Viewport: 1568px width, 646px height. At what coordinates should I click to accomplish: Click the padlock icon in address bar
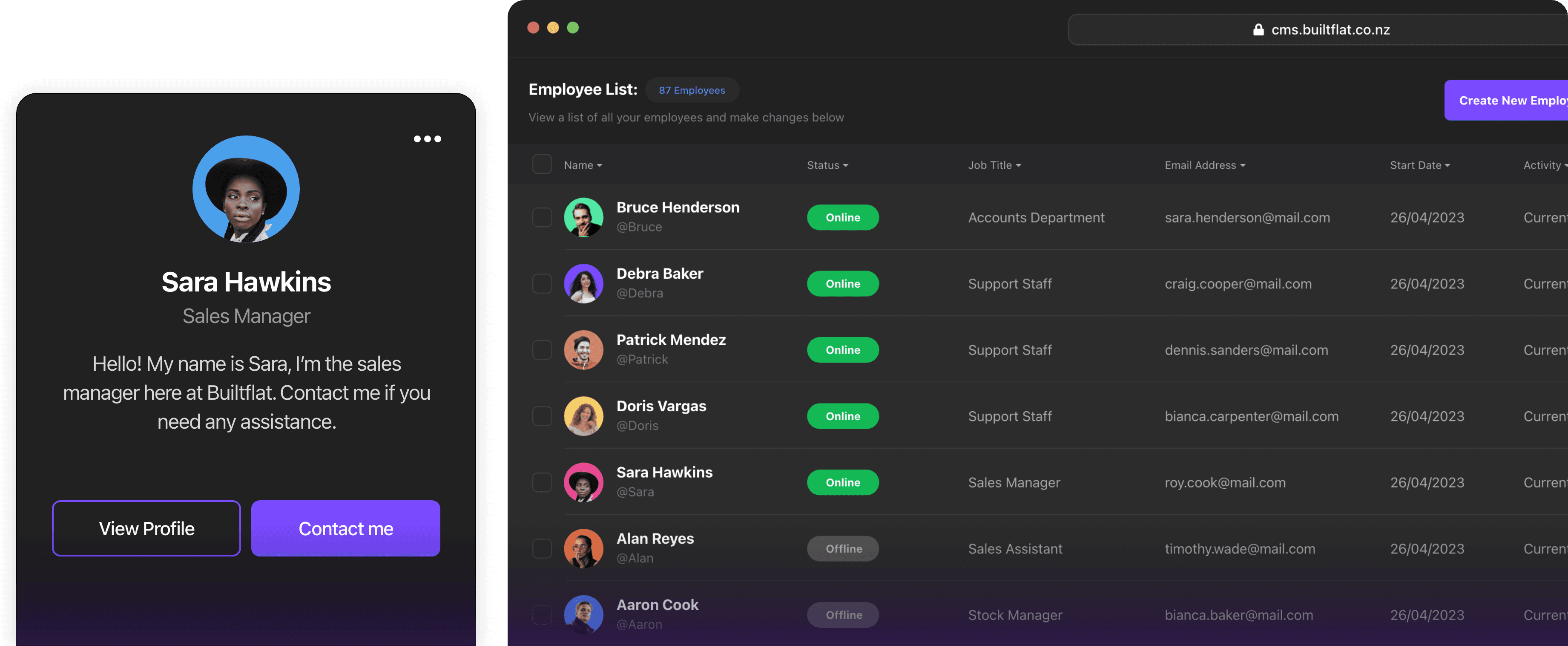[1258, 30]
